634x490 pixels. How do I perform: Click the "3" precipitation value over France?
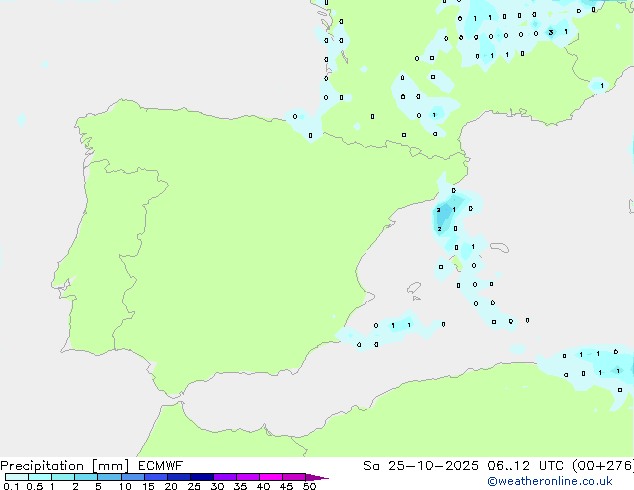[x=551, y=33]
